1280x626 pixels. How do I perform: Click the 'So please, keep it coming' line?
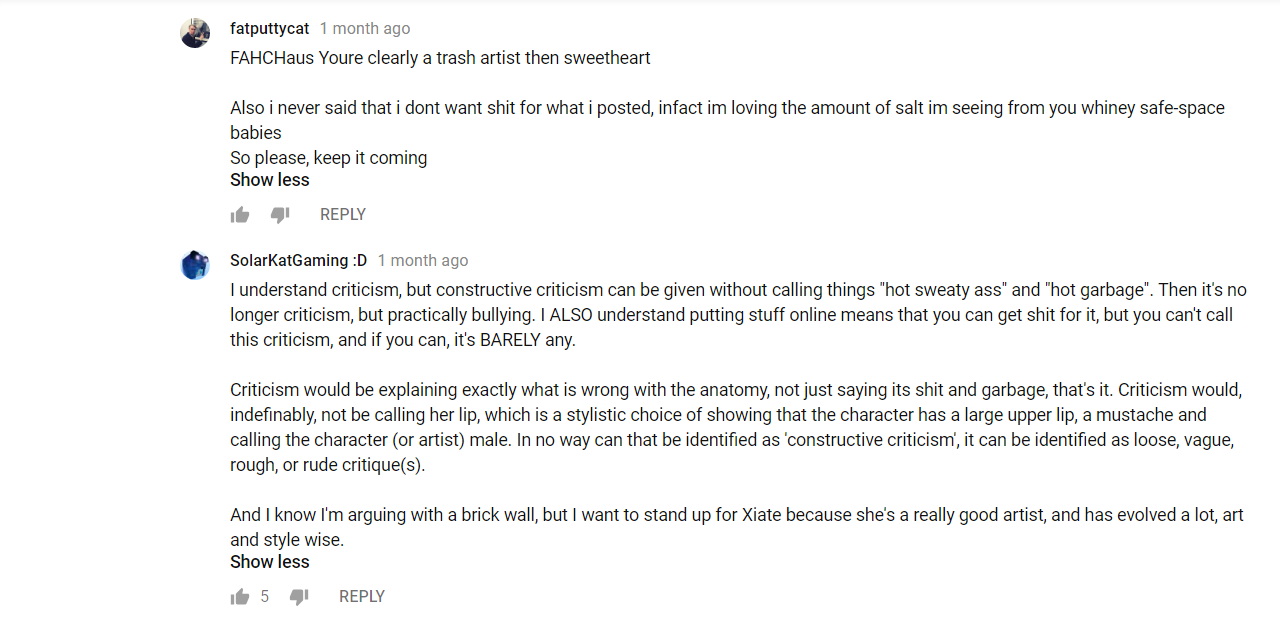click(x=329, y=158)
